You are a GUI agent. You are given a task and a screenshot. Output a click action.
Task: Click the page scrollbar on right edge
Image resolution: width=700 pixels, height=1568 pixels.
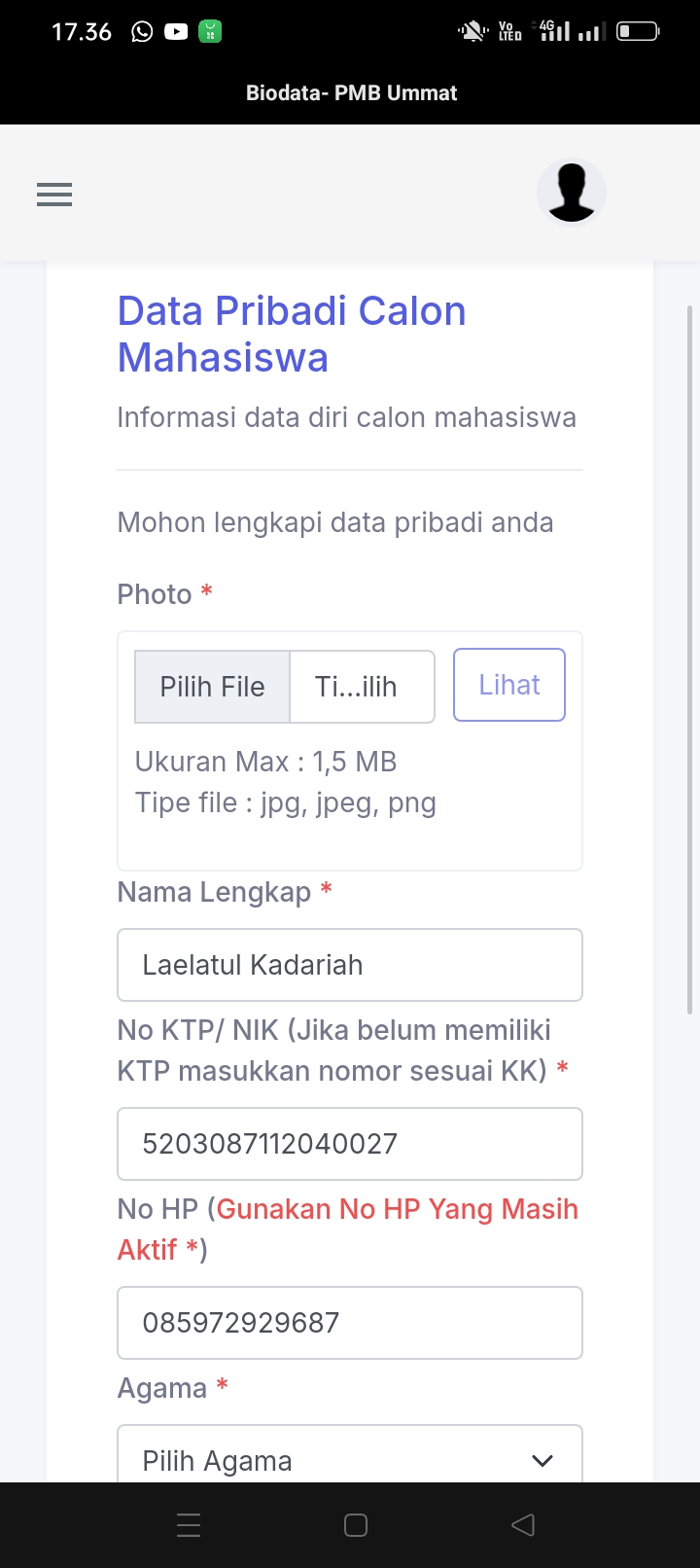(689, 661)
